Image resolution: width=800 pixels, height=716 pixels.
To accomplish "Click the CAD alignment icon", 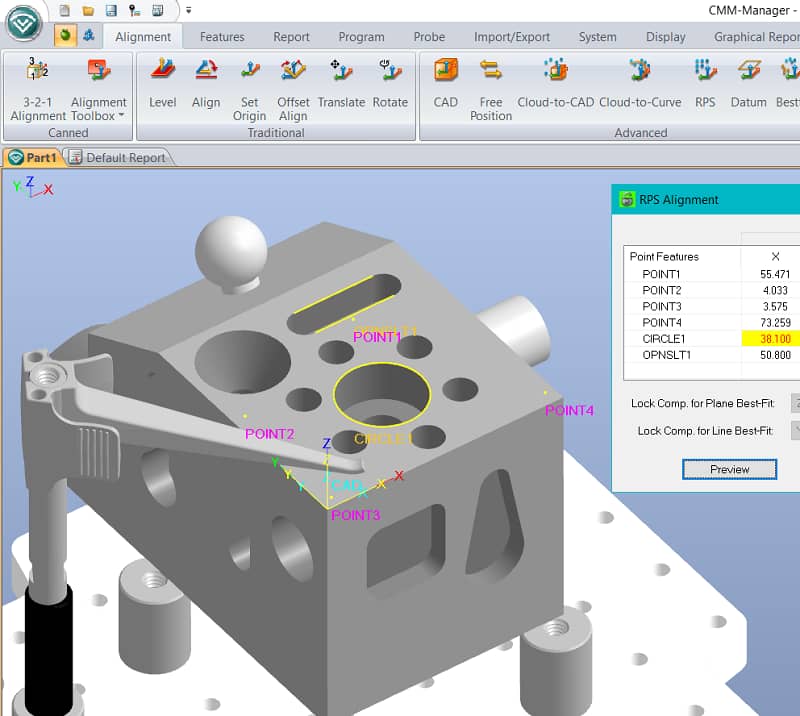I will point(445,72).
